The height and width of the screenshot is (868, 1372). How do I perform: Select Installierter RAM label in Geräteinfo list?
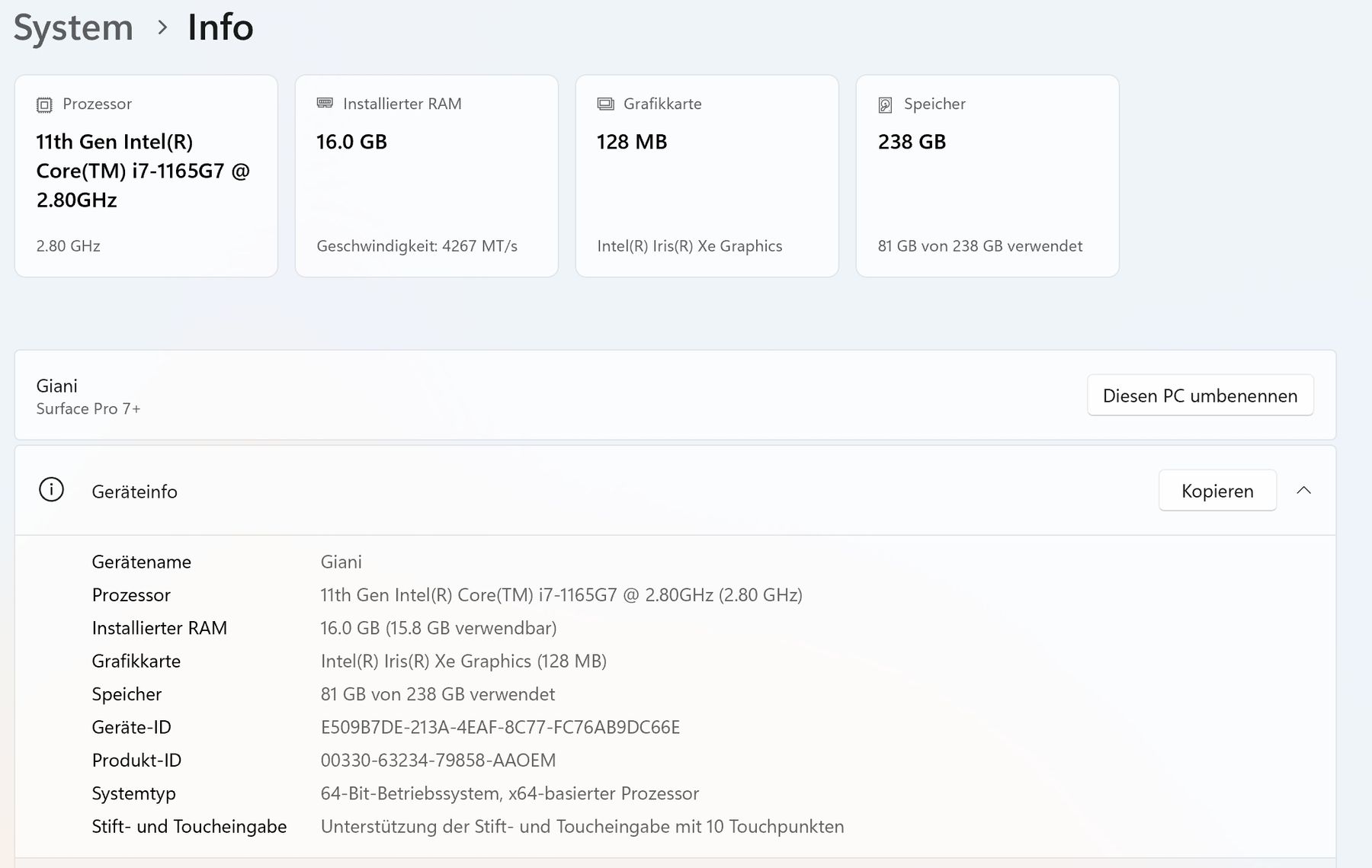[x=159, y=628]
